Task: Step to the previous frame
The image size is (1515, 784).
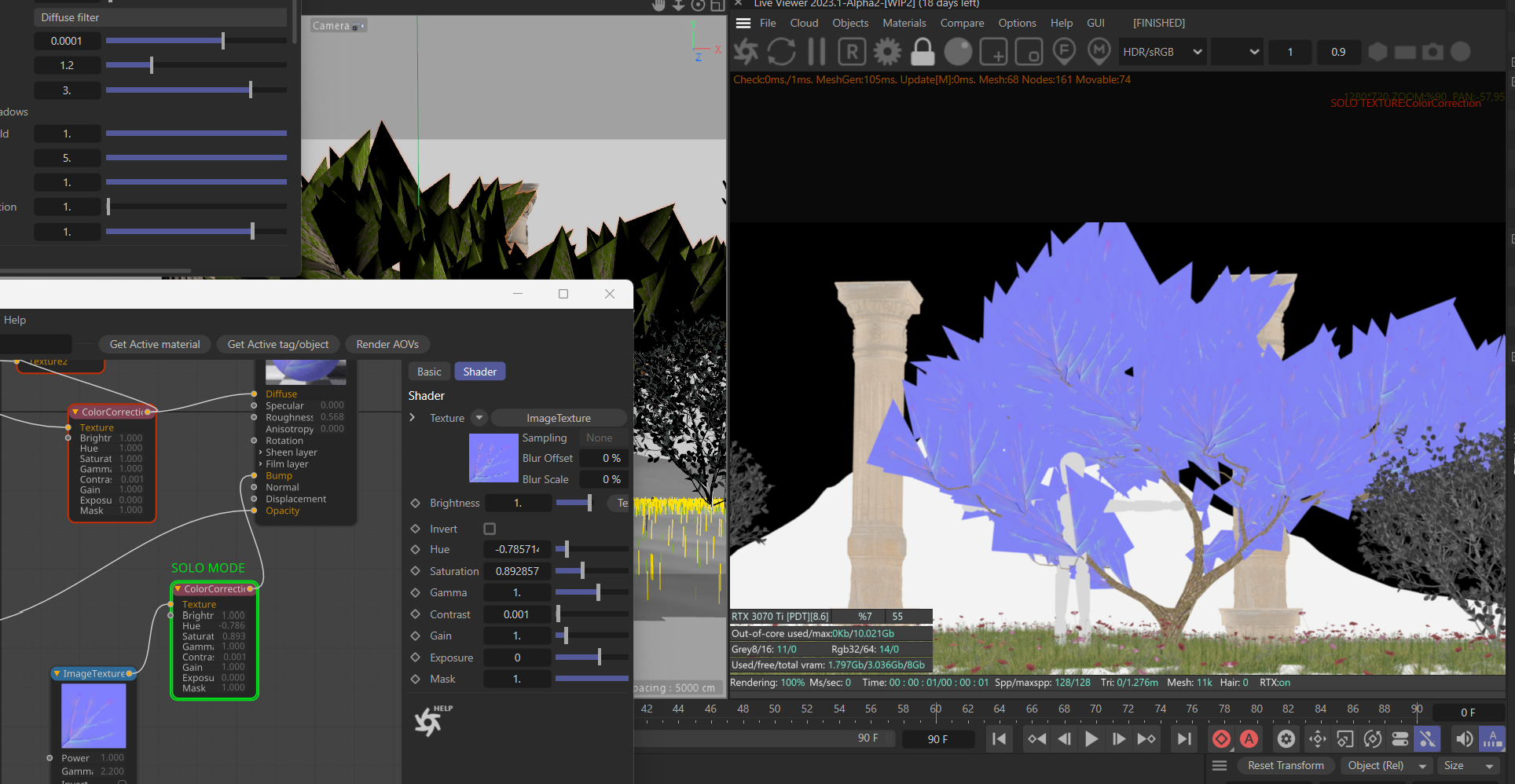Action: point(1065,738)
